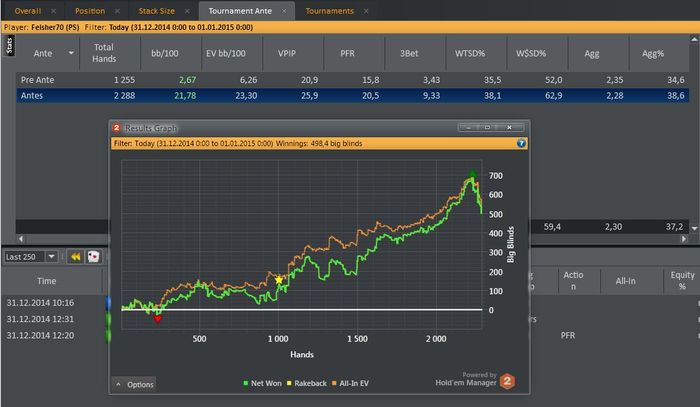Click the Results Graph filter bar text
This screenshot has height=407, width=700.
tap(238, 143)
